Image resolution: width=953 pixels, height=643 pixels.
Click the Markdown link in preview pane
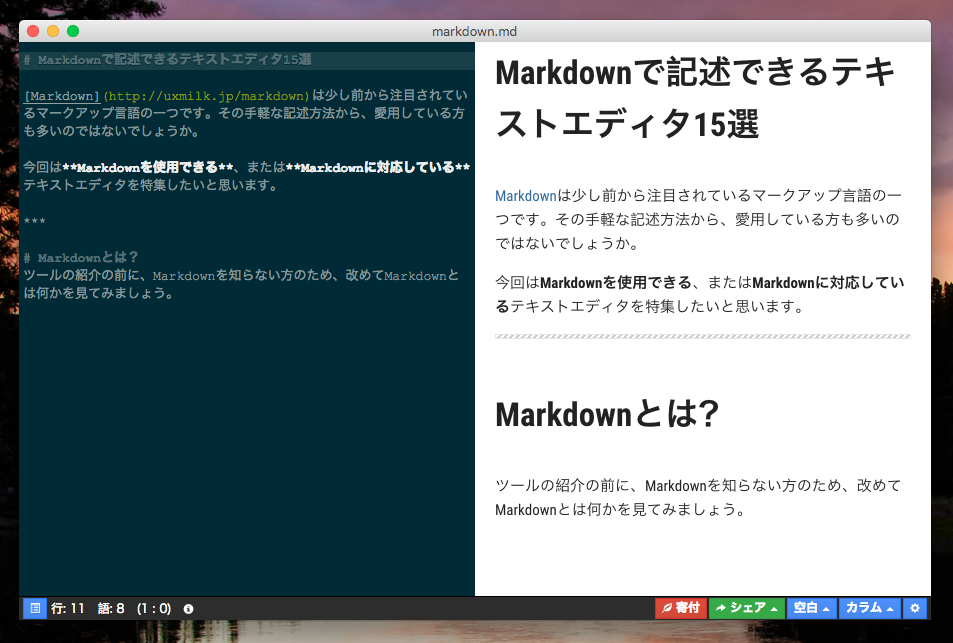(525, 195)
